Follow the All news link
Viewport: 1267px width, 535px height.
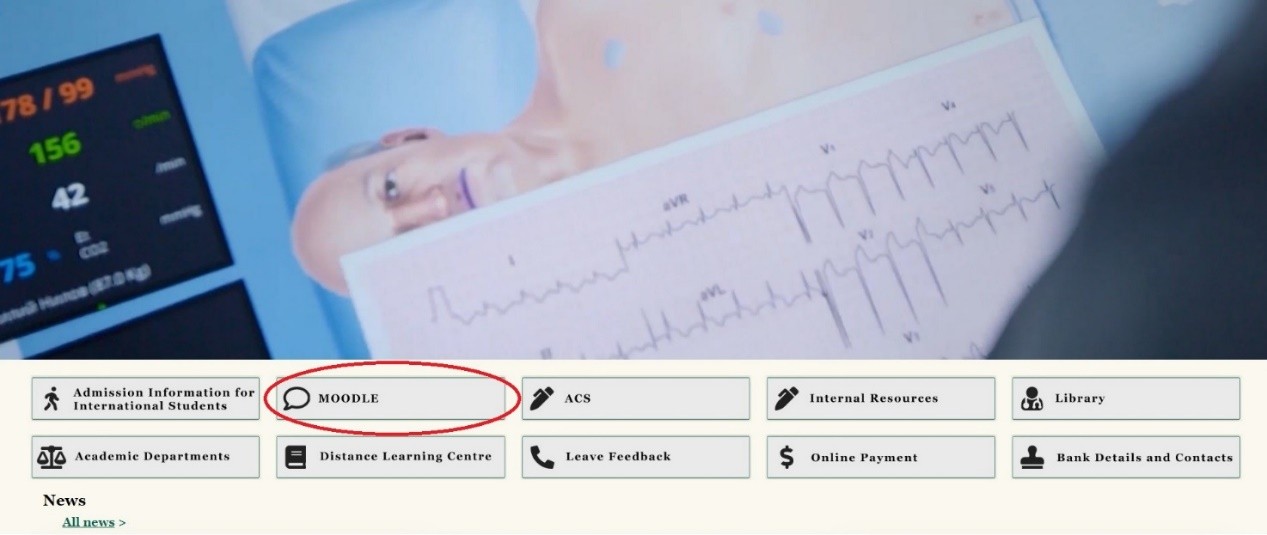click(x=88, y=522)
